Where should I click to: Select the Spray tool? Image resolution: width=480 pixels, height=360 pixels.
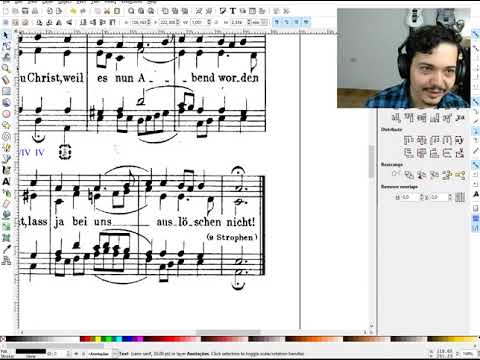click(6, 193)
